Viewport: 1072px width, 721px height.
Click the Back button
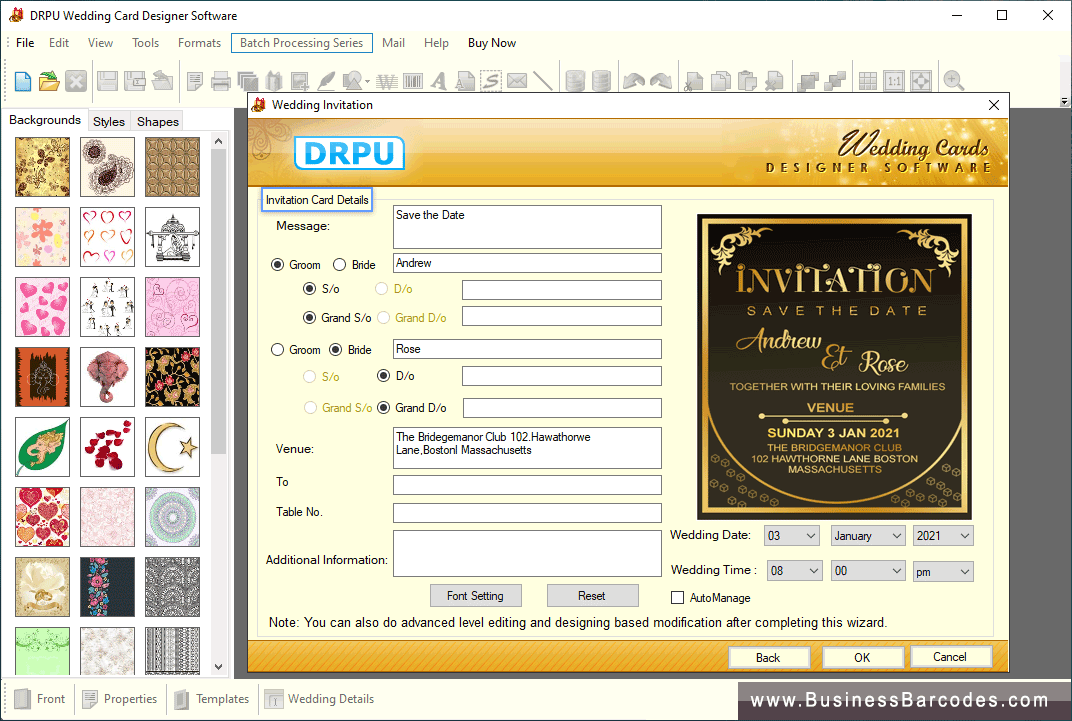tap(768, 657)
